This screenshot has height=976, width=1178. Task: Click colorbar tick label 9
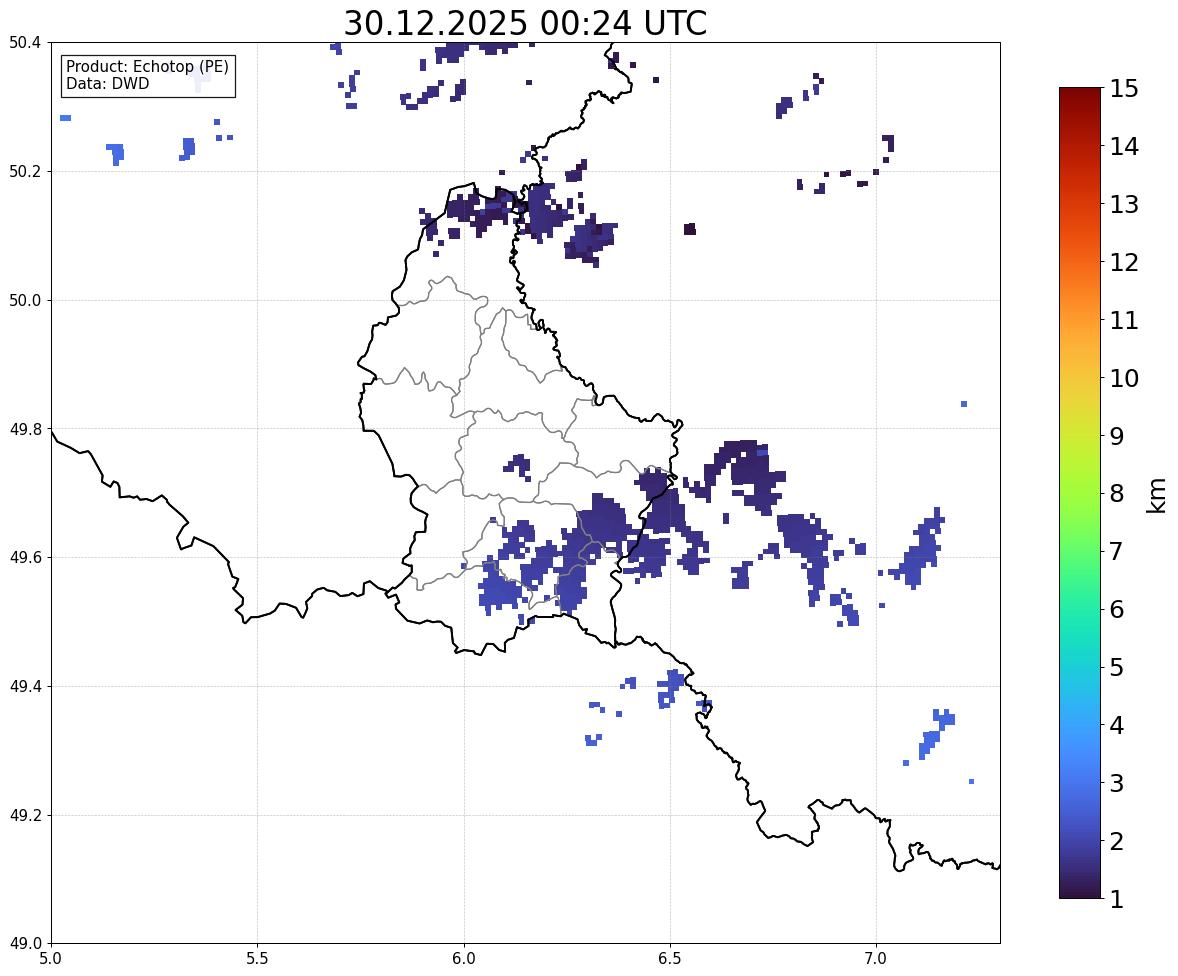coord(1117,436)
